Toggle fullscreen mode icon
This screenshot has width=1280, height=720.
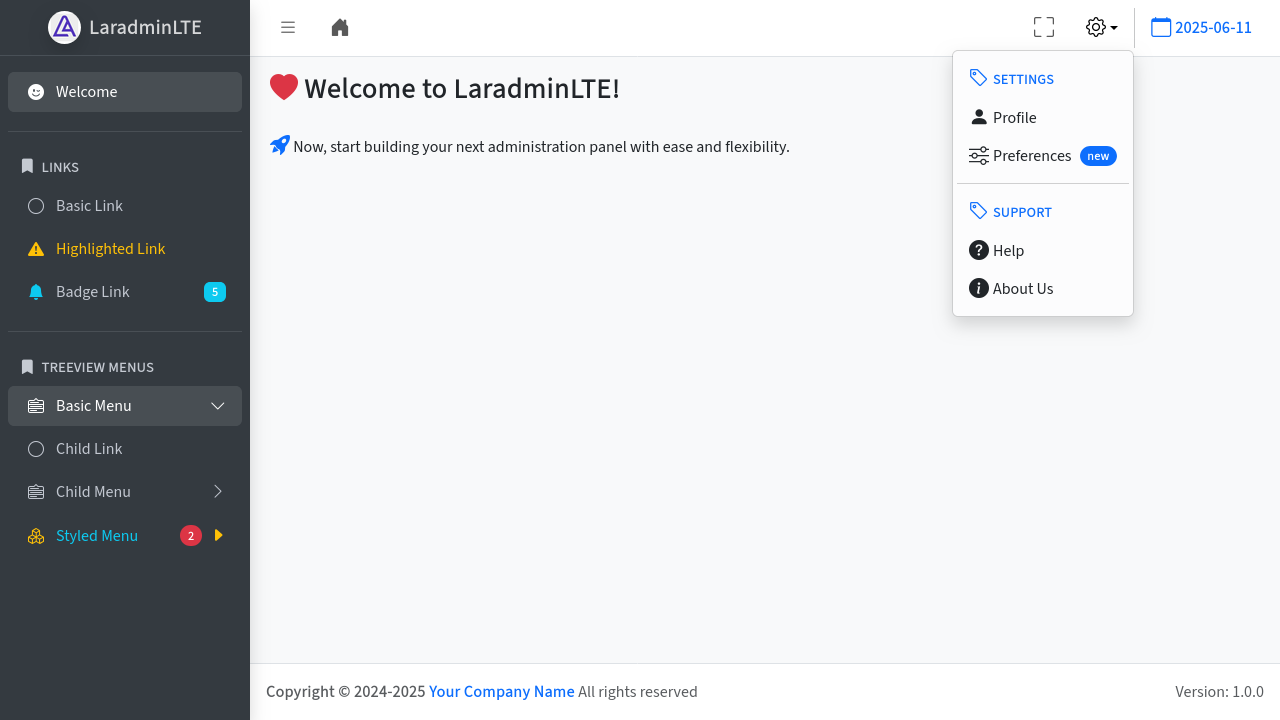tap(1044, 27)
